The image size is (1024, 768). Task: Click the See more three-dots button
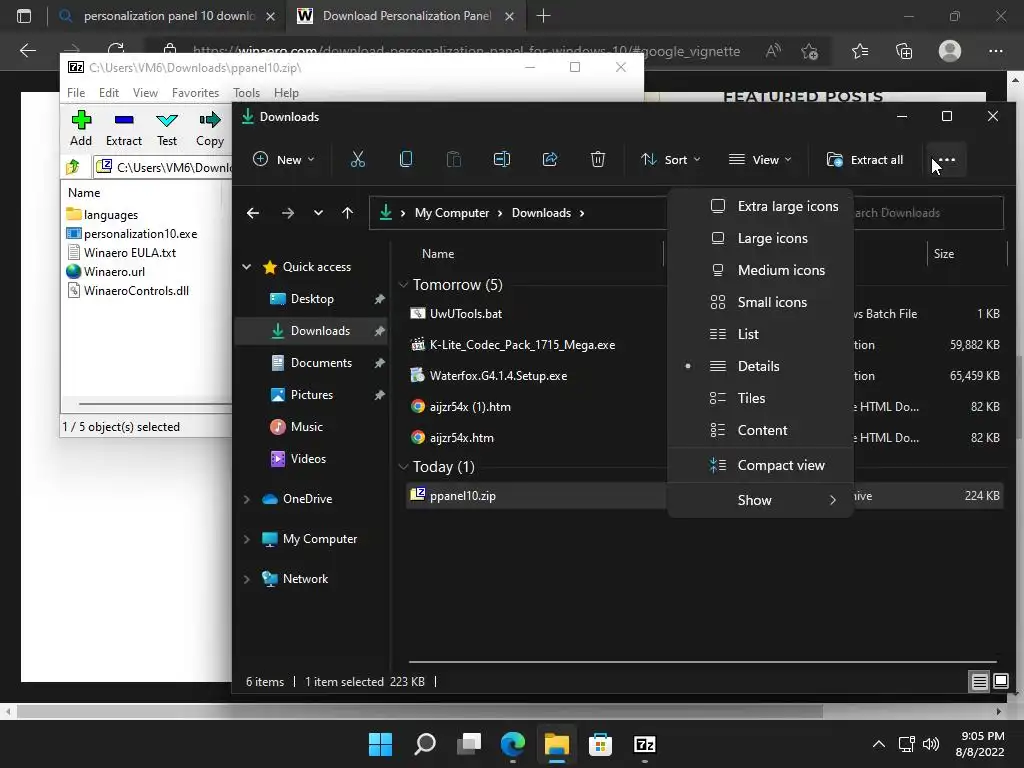coord(946,159)
